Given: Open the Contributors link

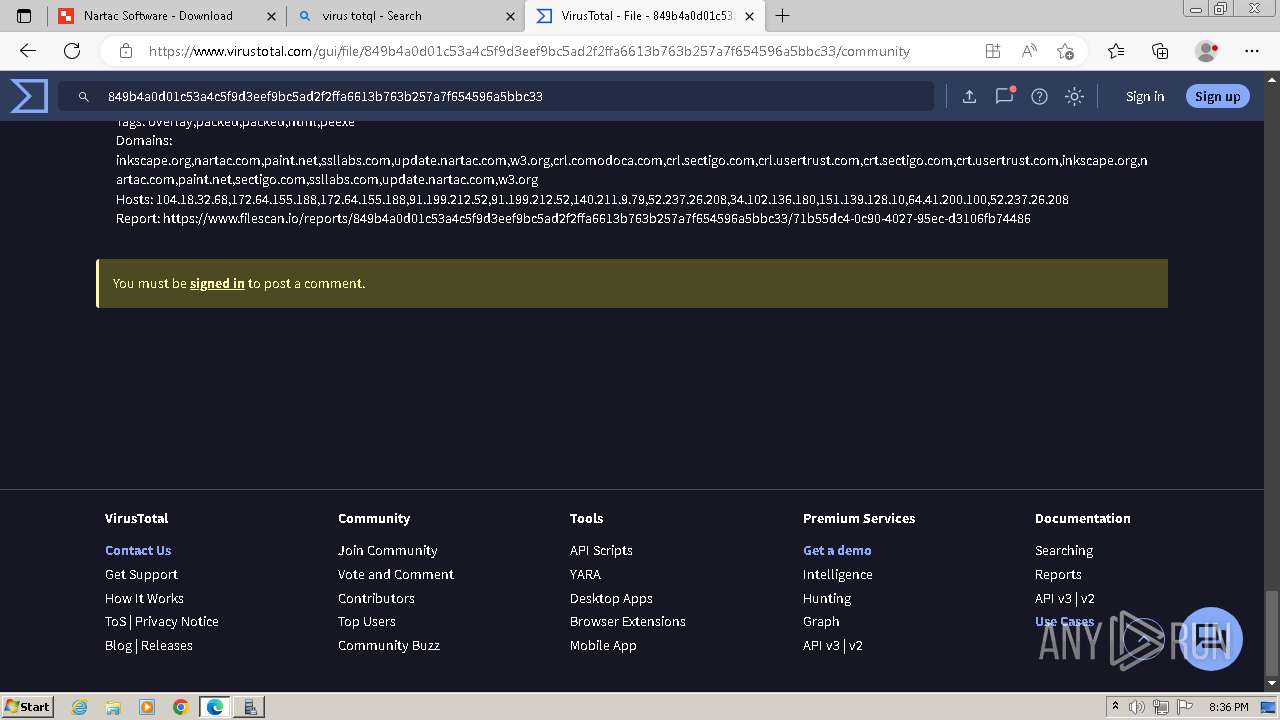Looking at the screenshot, I should tap(376, 598).
